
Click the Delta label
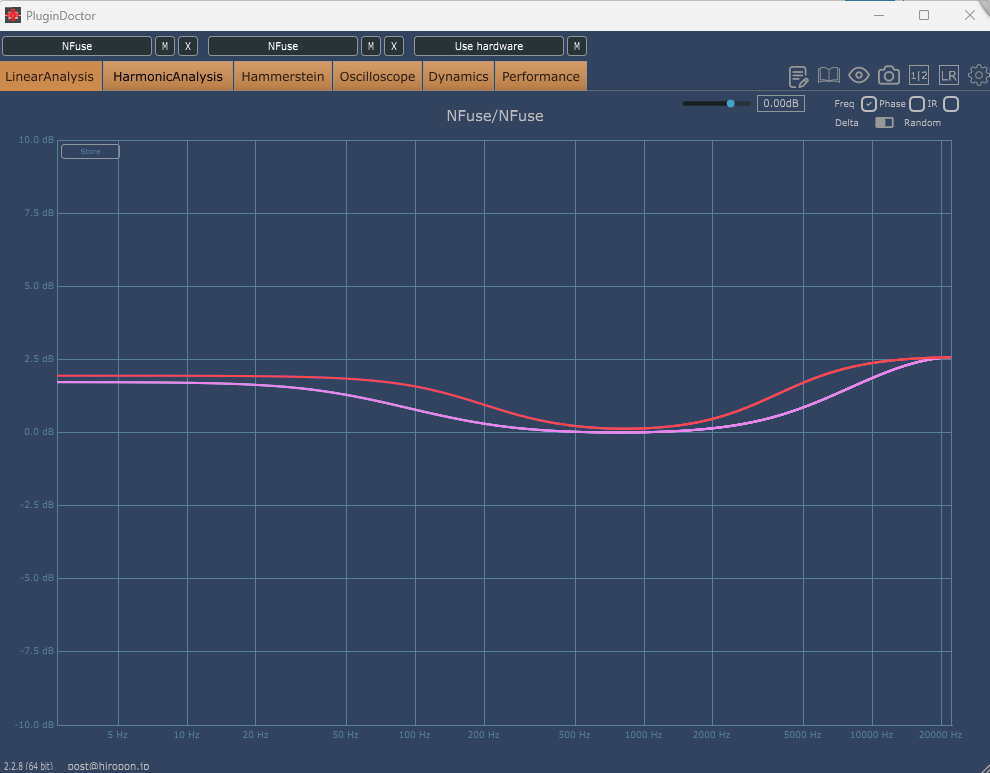847,123
